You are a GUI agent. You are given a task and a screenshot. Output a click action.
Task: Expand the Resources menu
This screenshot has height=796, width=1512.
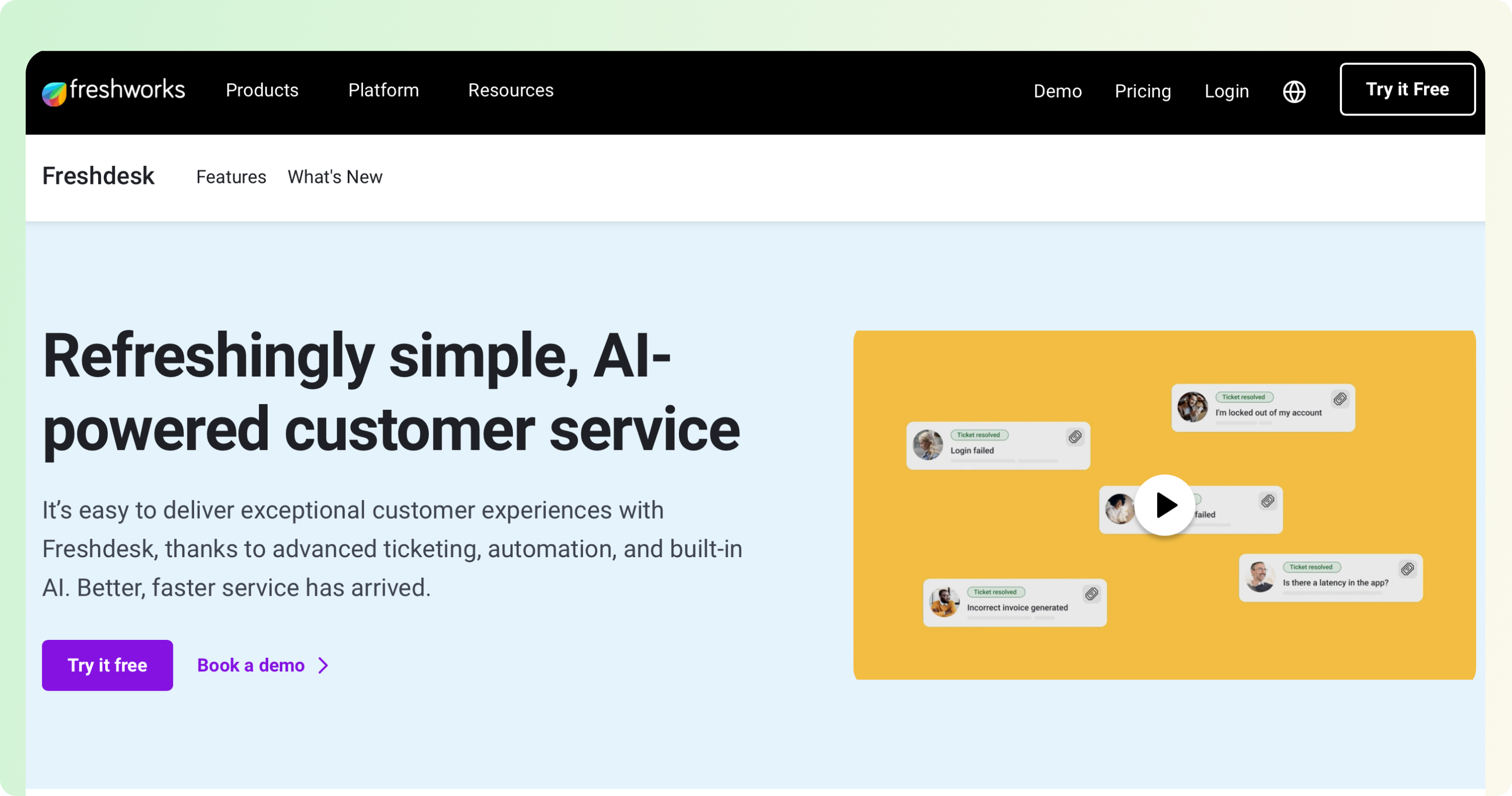coord(511,90)
